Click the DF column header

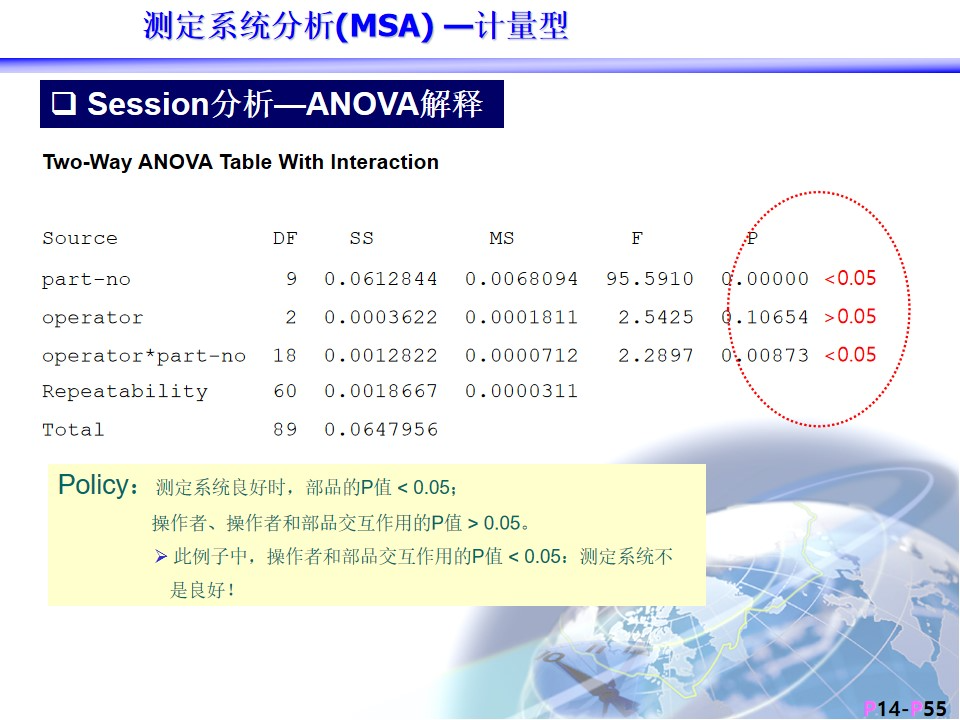(x=285, y=238)
